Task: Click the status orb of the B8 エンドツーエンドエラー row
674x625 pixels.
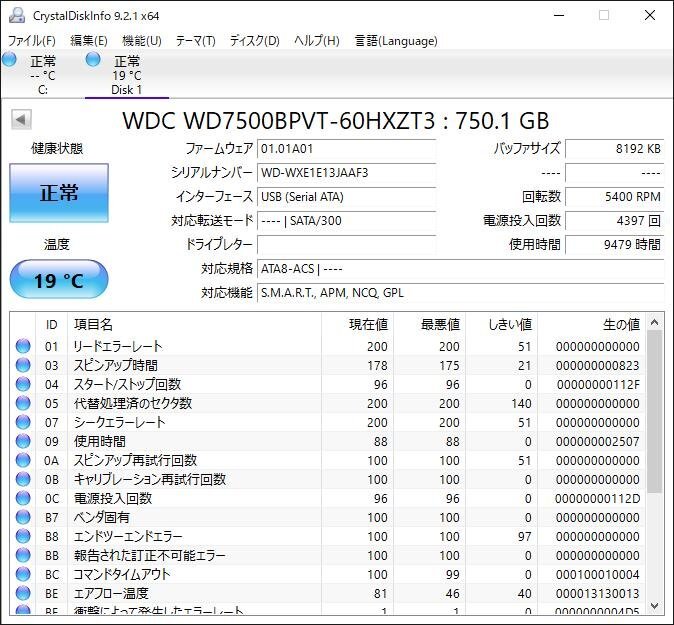Action: click(x=23, y=536)
